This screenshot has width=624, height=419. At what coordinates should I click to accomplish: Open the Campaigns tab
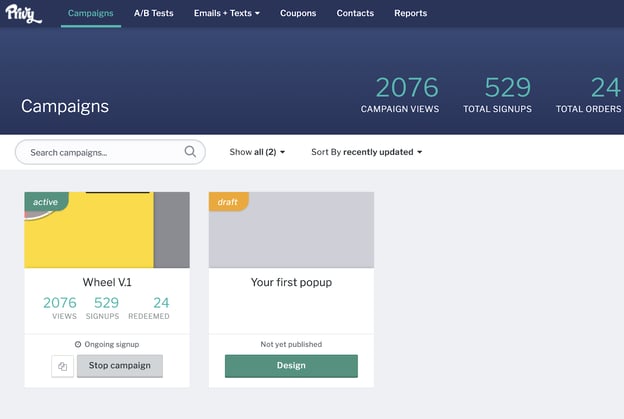click(x=91, y=13)
